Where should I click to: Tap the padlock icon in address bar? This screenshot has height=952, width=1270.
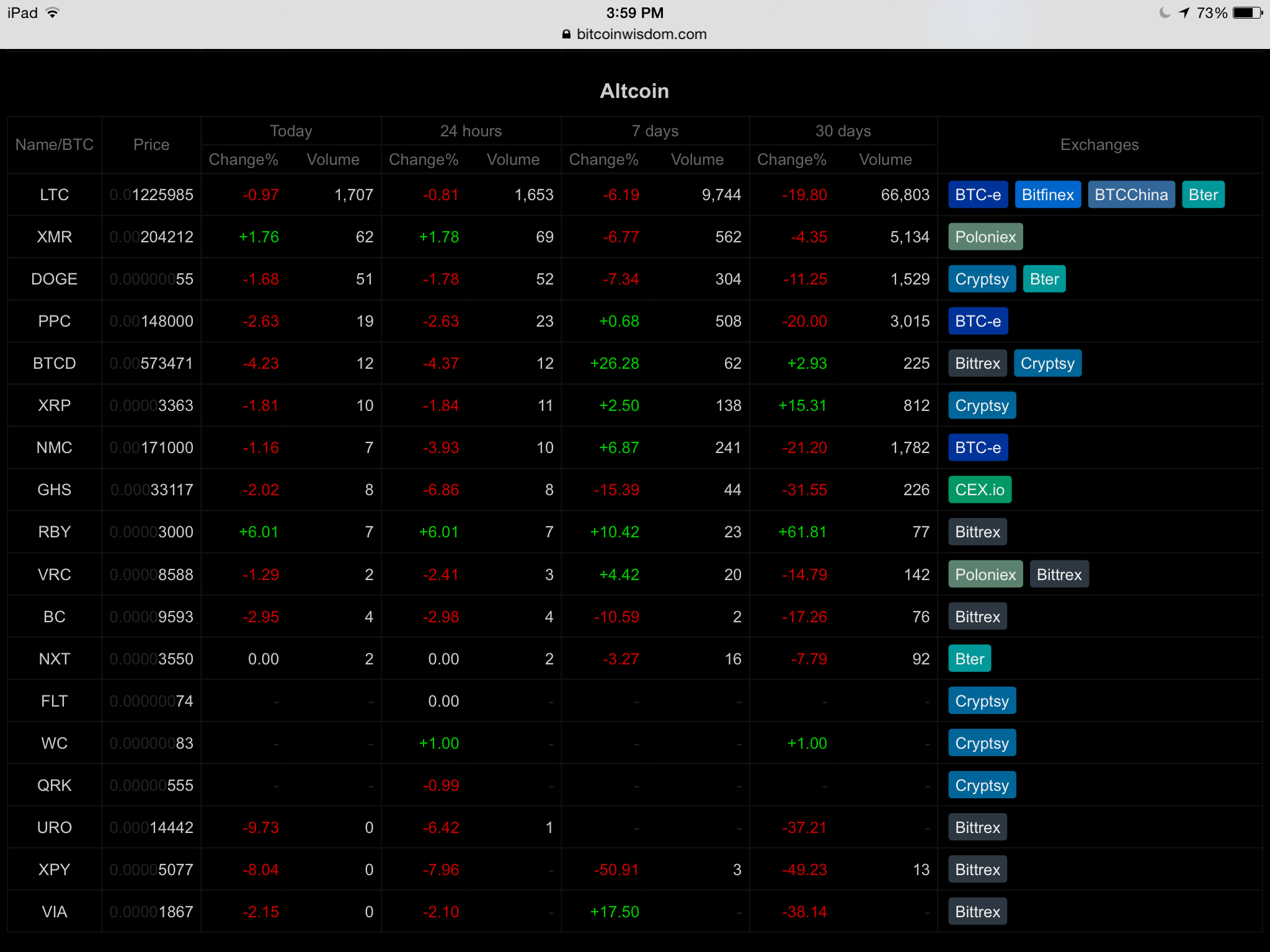[566, 34]
